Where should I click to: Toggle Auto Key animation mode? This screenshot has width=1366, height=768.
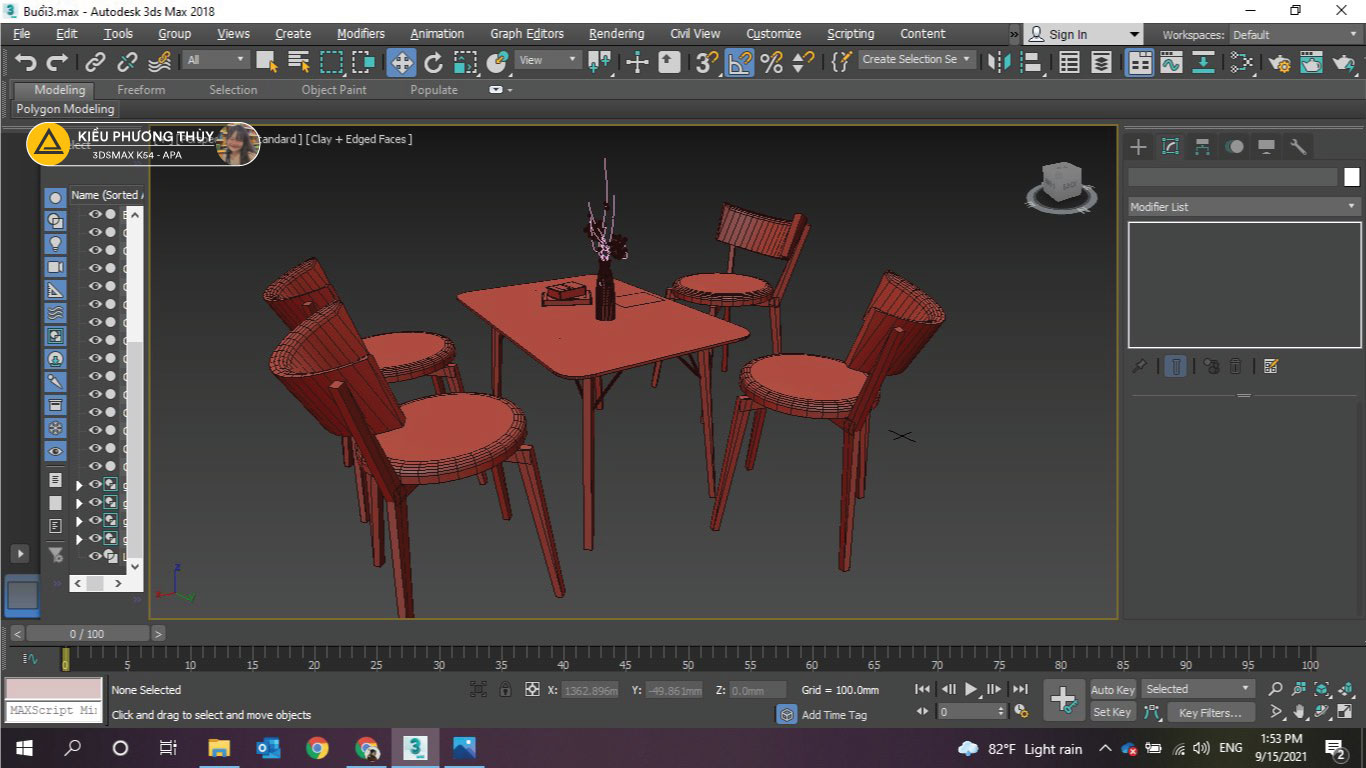(x=1112, y=690)
